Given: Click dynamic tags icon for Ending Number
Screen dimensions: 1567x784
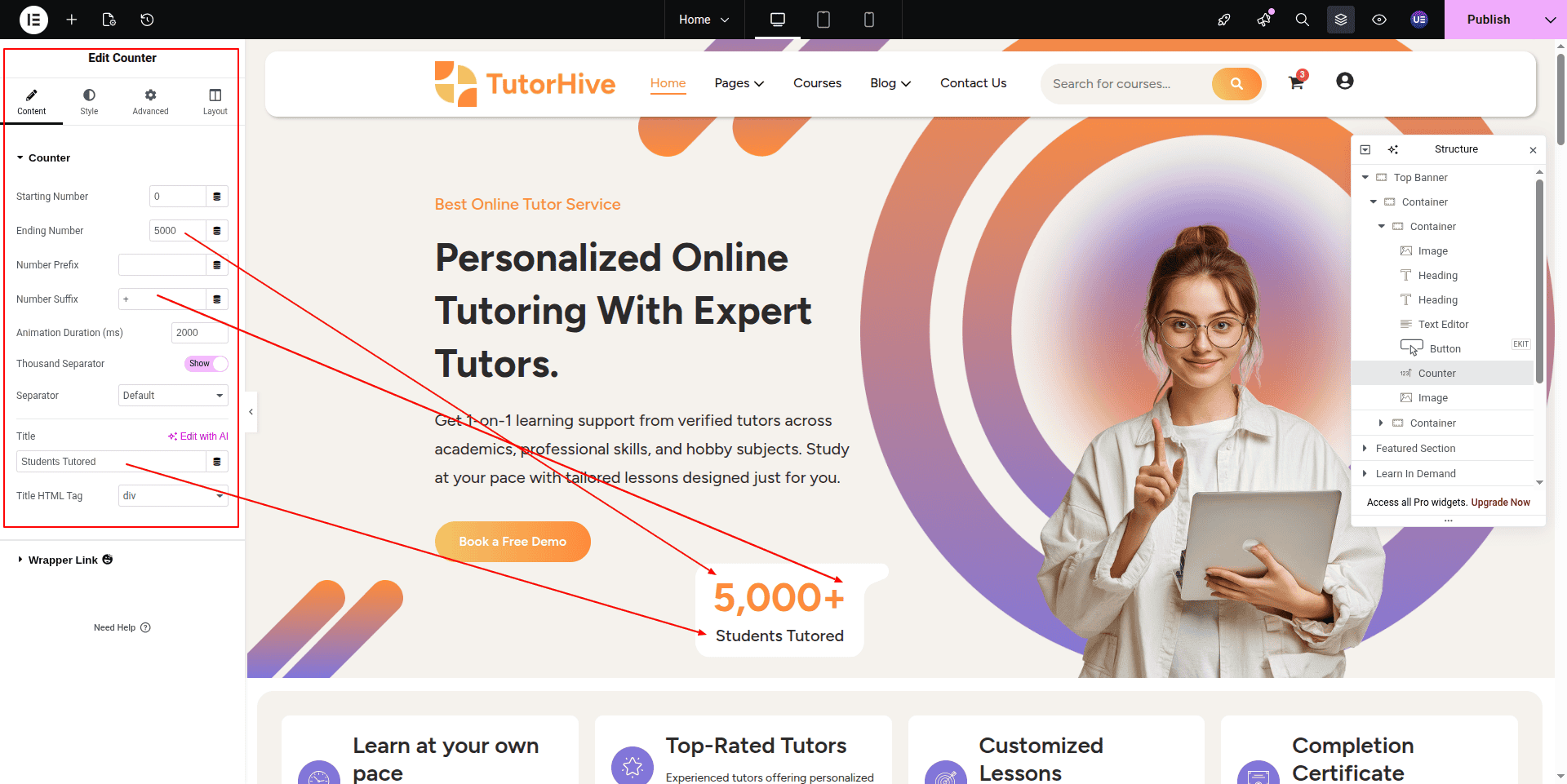Looking at the screenshot, I should [x=217, y=231].
